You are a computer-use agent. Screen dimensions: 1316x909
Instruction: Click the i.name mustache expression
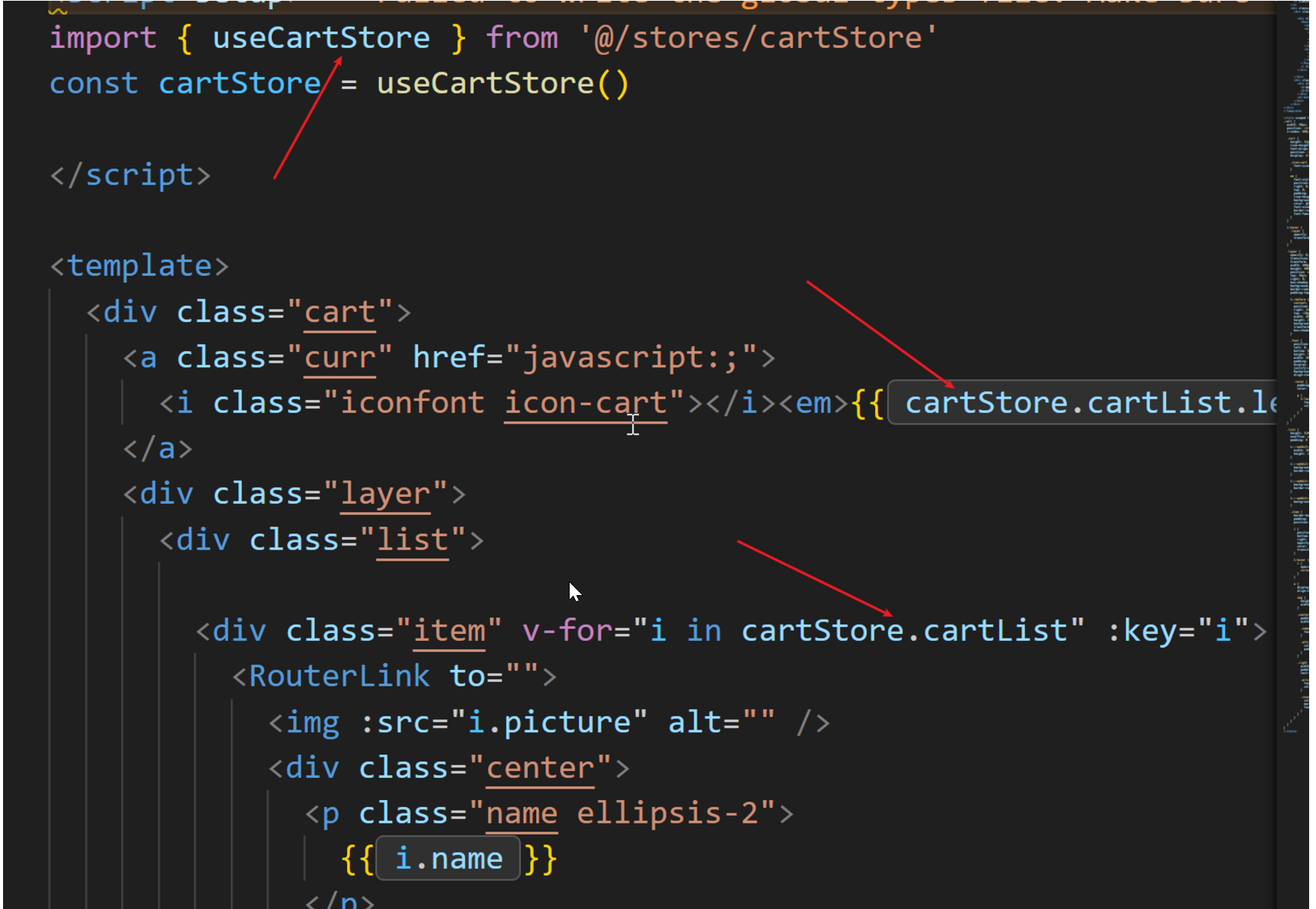[449, 859]
